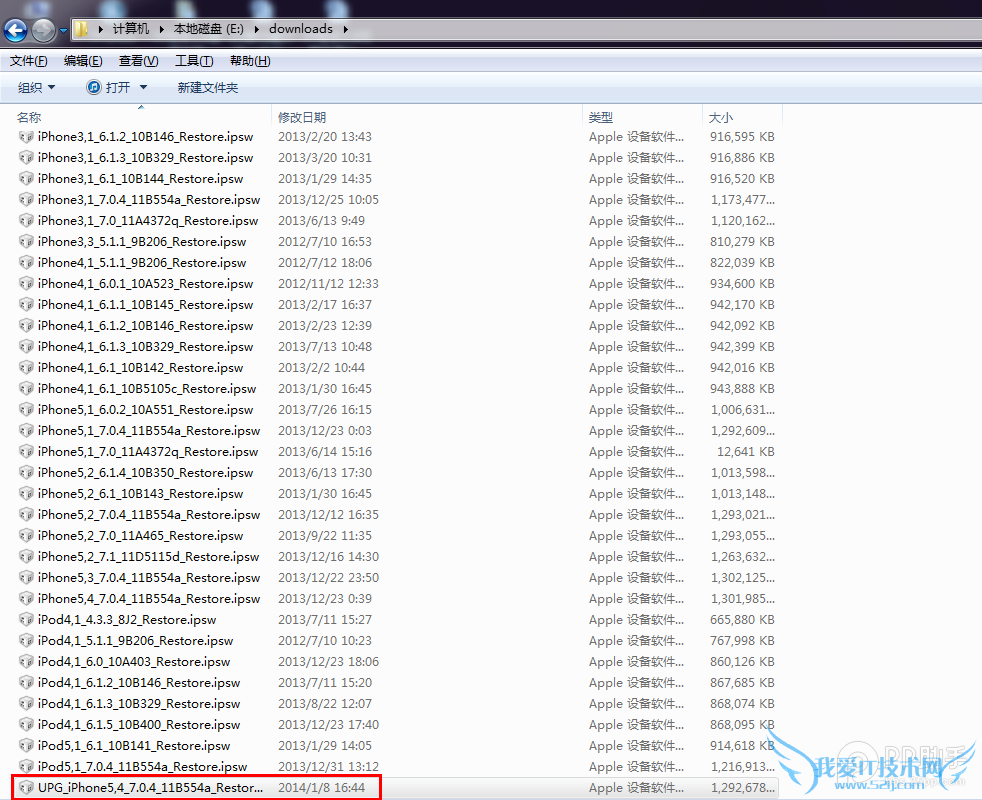Screen dimensions: 982x800
Task: Click file name iPod4,1_6.1.3_10B329_Restore.ipsw
Action: 139,704
